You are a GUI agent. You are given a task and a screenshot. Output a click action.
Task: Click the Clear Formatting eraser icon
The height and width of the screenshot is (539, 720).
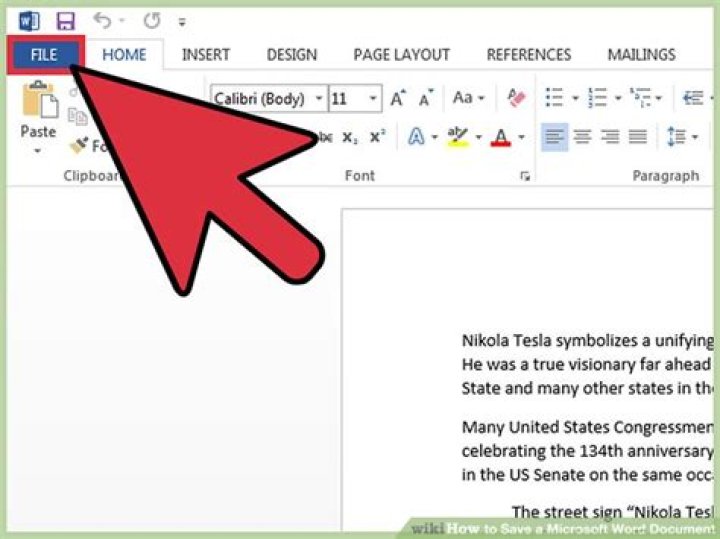coord(516,98)
